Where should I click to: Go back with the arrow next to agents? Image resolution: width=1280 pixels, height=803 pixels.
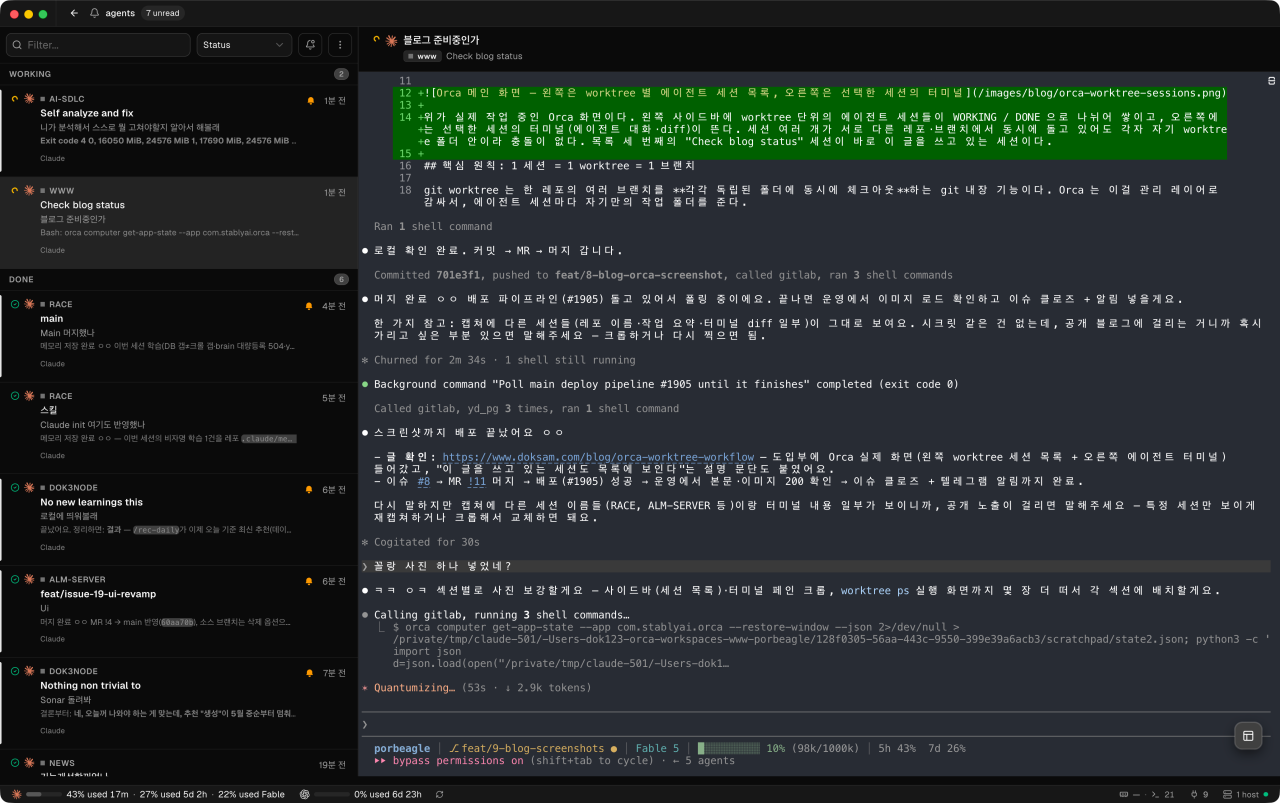[74, 14]
